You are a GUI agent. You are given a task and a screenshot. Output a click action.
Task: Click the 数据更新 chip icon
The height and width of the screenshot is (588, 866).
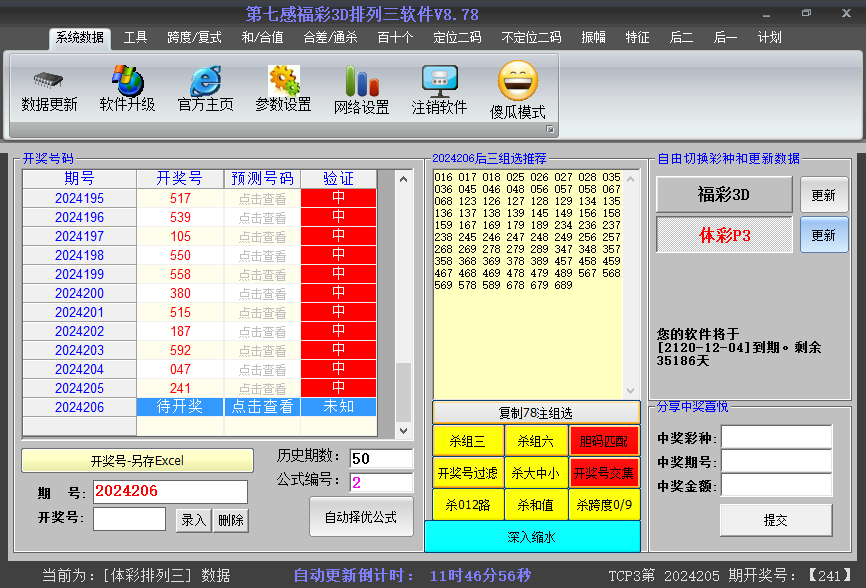[x=49, y=81]
